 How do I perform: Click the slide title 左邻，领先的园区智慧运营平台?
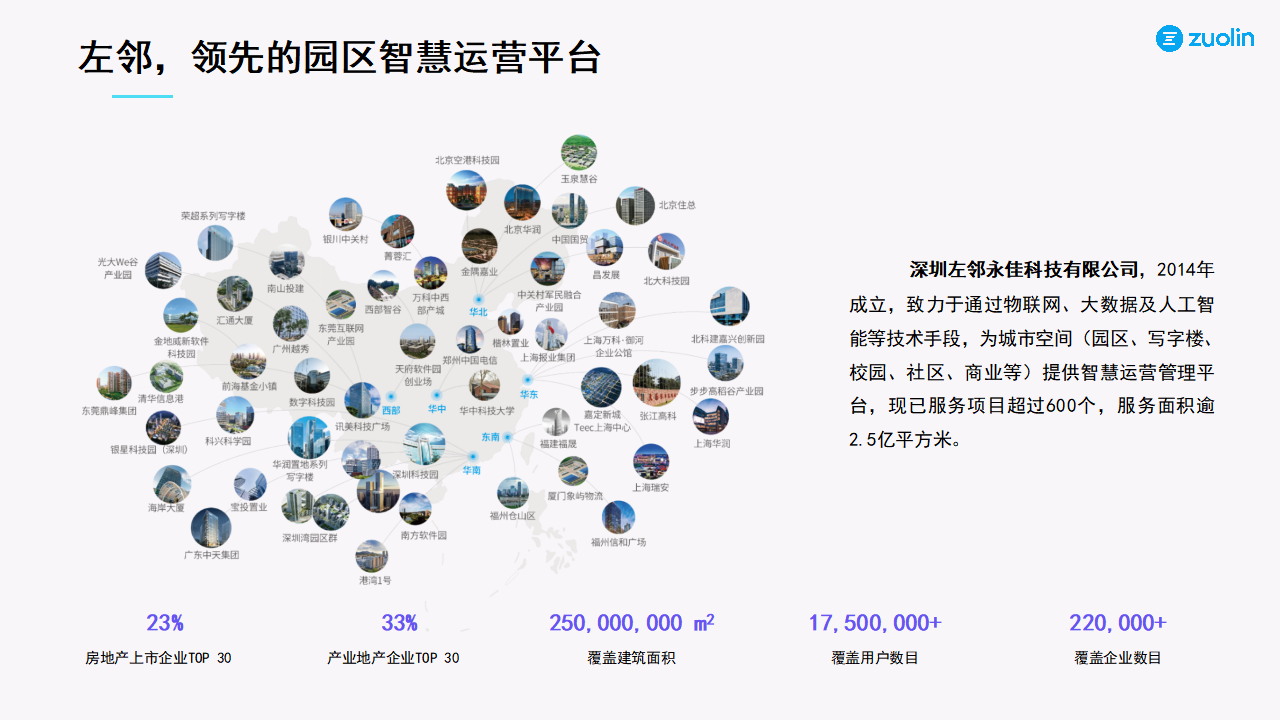pos(340,57)
